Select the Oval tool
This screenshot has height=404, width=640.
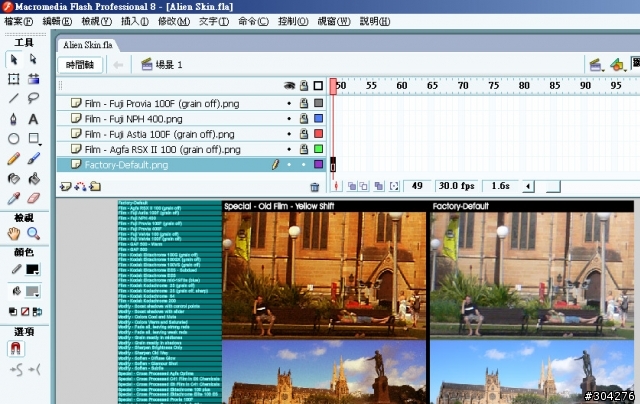point(14,139)
